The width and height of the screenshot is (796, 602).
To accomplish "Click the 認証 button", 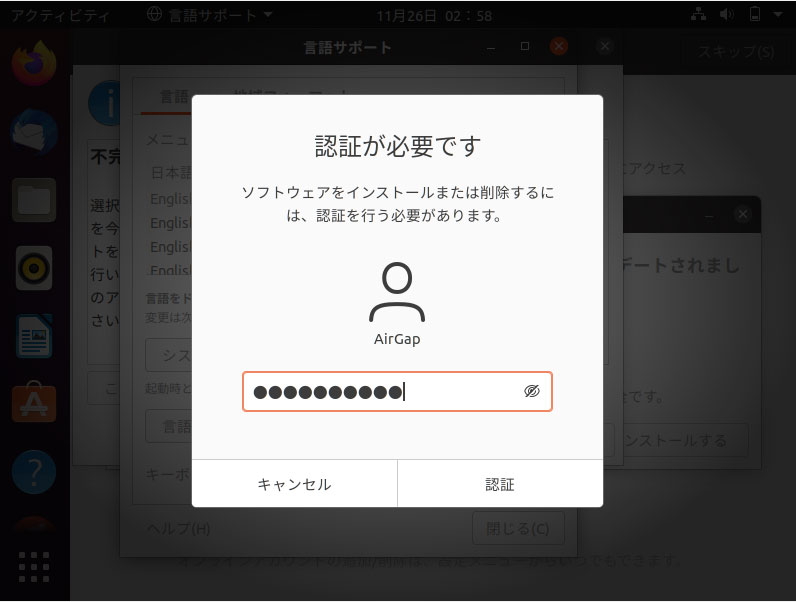I will pyautogui.click(x=500, y=484).
